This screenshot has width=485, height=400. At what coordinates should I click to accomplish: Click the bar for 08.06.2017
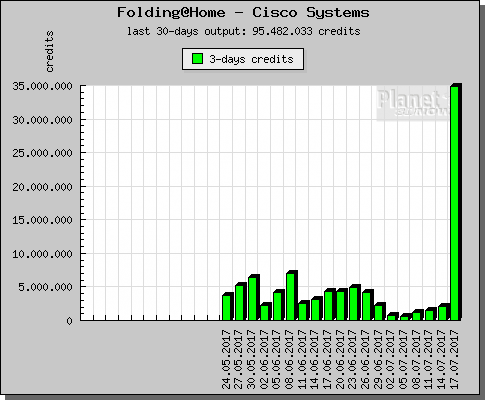pyautogui.click(x=291, y=296)
